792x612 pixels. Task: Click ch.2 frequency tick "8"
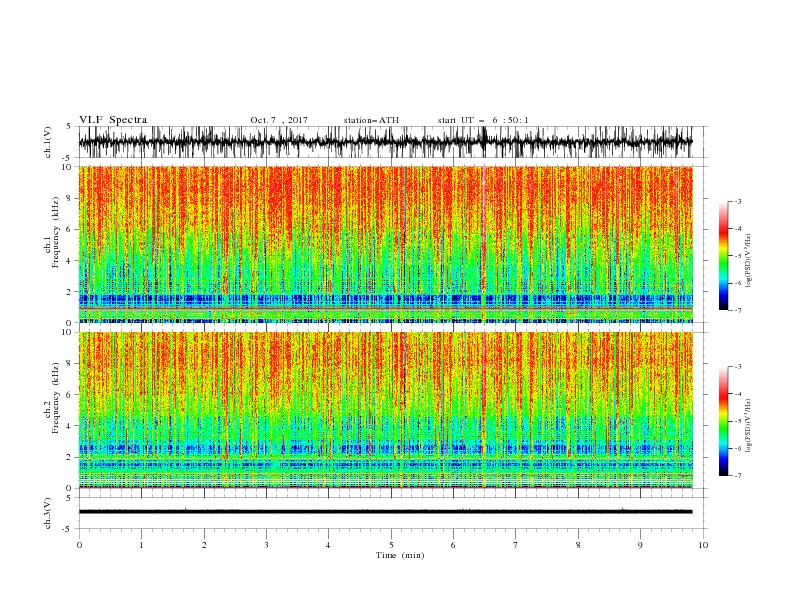pyautogui.click(x=70, y=363)
